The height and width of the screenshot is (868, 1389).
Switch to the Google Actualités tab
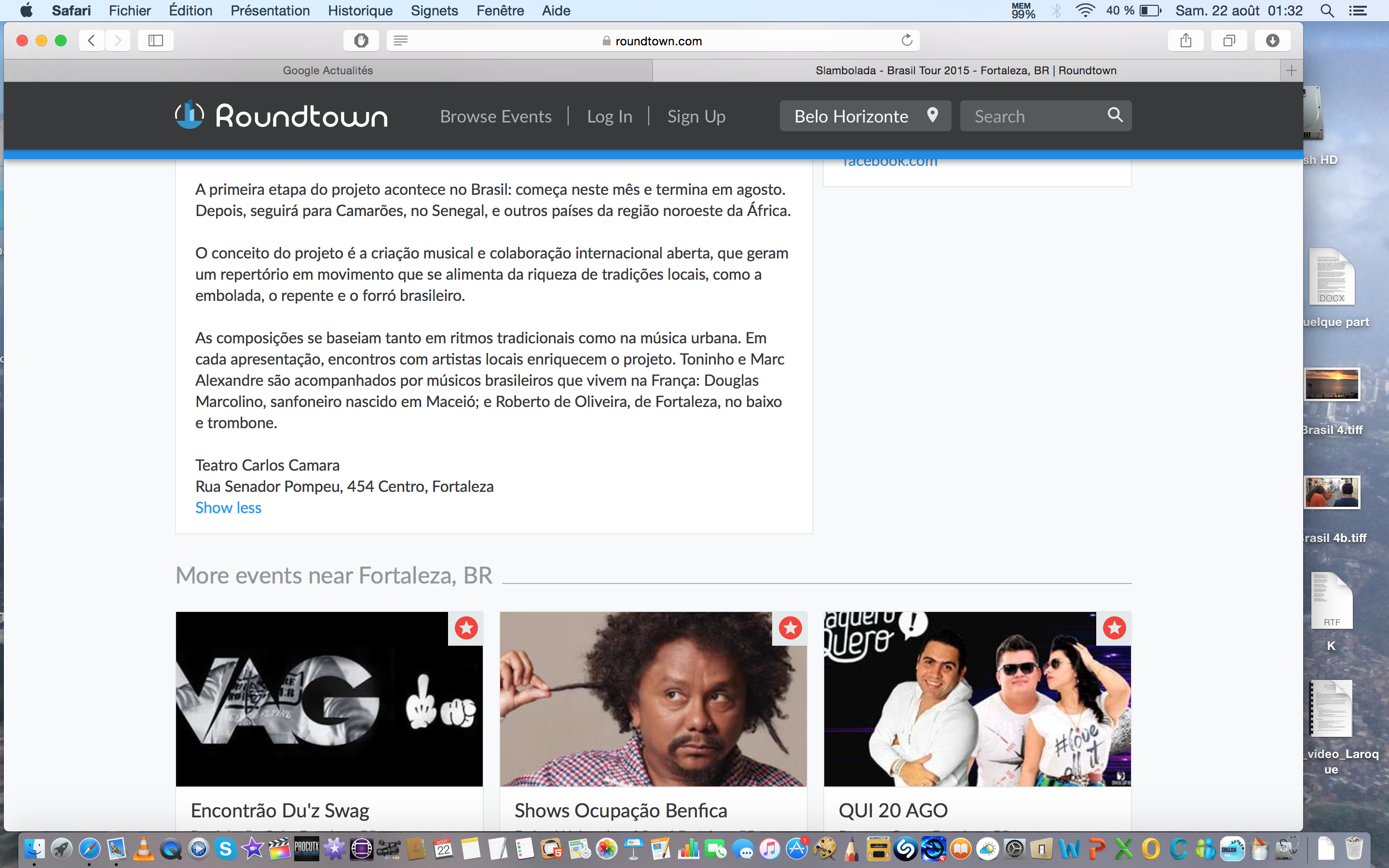328,70
